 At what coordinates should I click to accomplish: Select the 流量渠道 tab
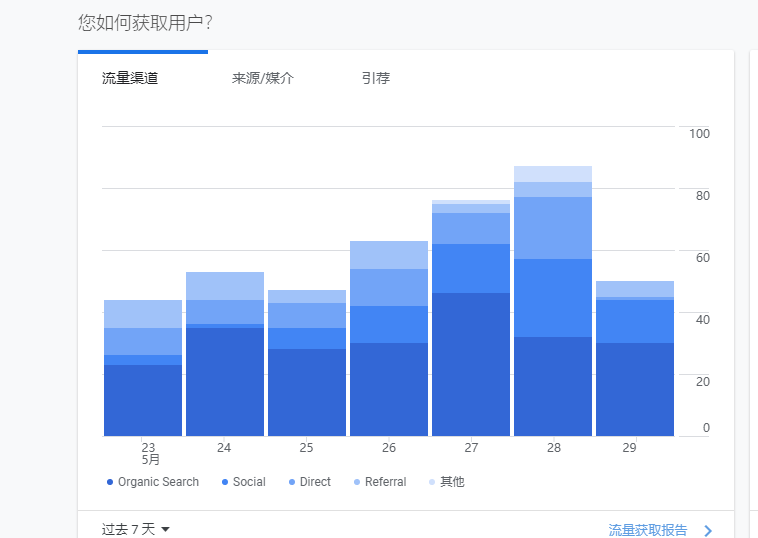pyautogui.click(x=130, y=78)
